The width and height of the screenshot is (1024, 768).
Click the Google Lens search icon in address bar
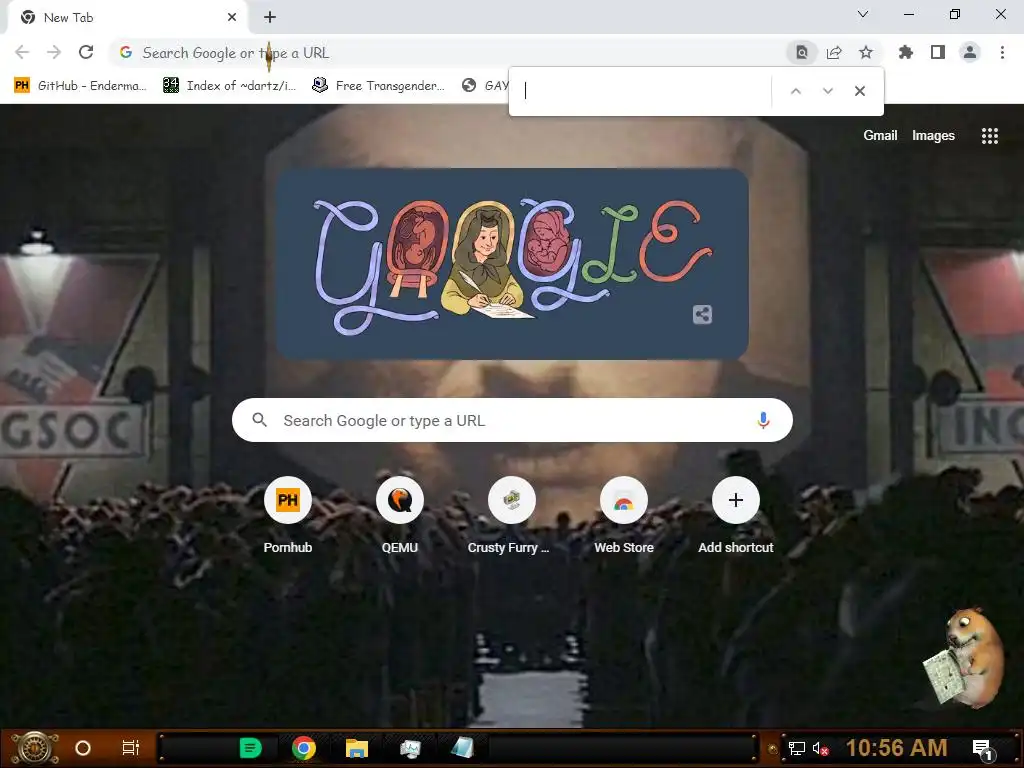(x=801, y=52)
